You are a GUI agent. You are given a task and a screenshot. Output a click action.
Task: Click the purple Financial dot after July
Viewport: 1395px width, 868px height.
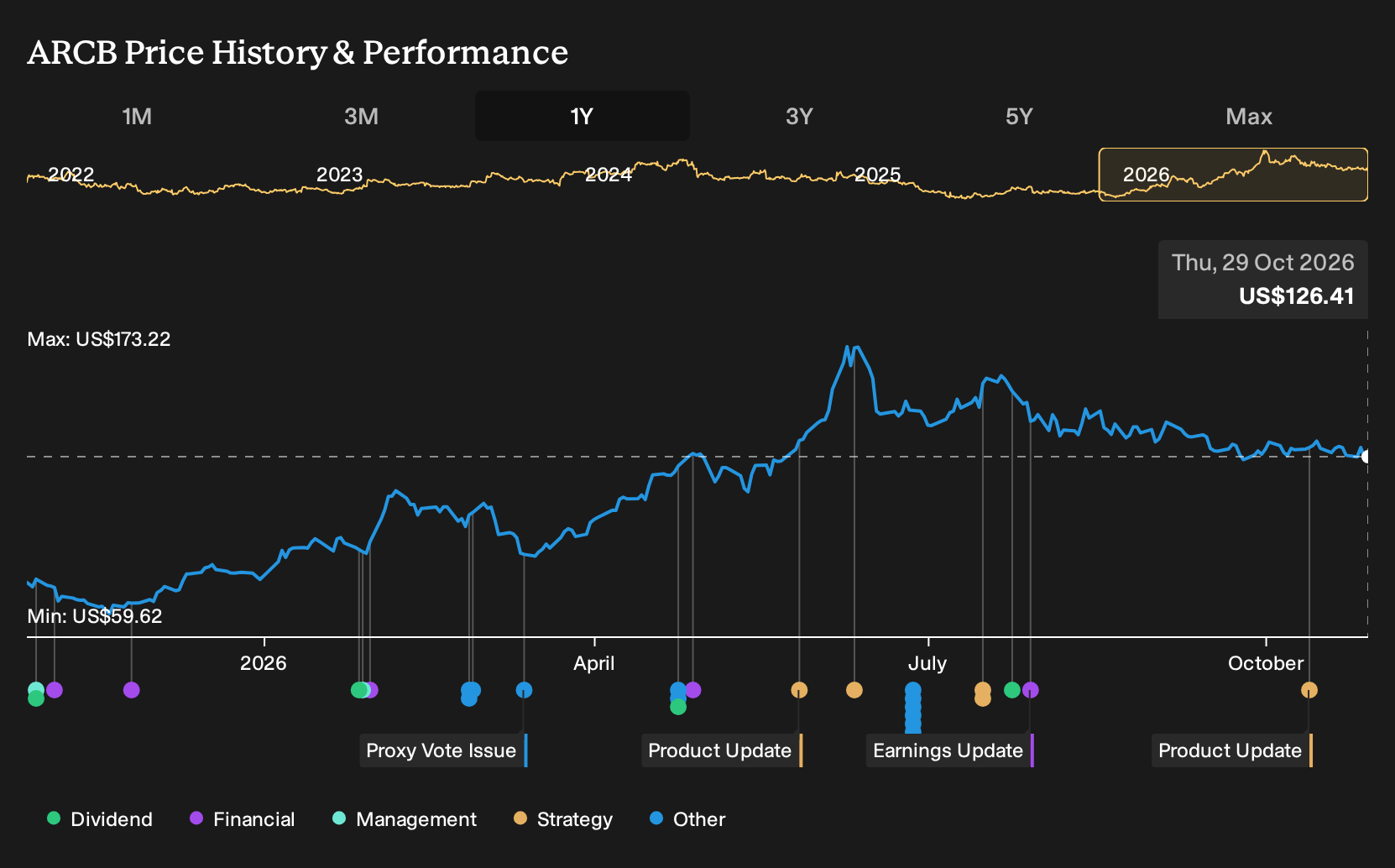(1031, 690)
